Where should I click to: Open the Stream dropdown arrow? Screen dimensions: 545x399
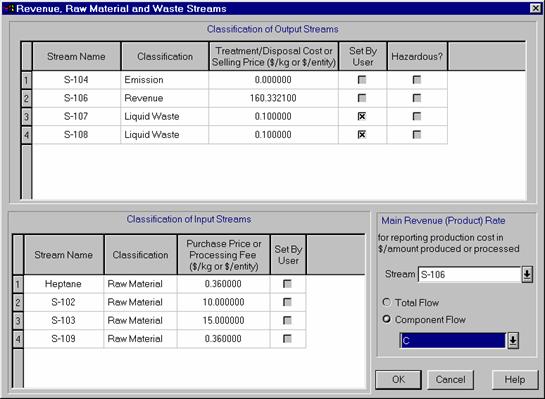click(527, 275)
